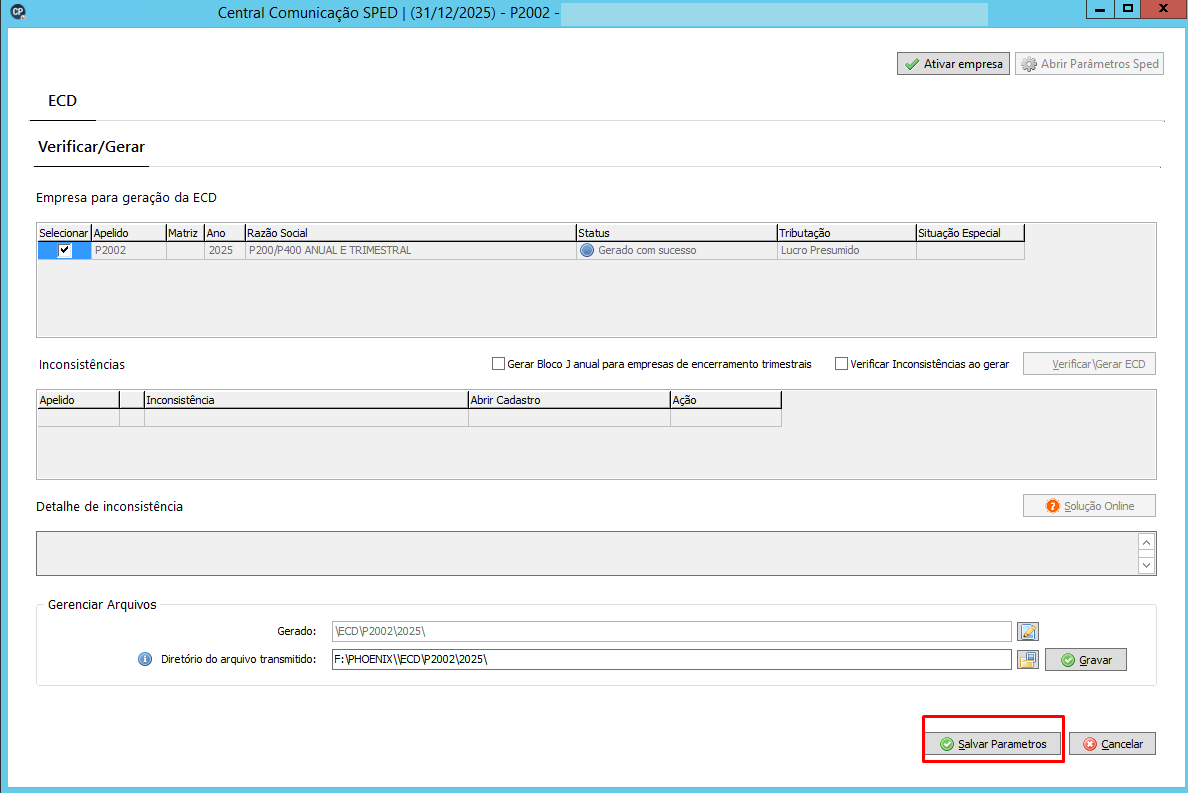Click scroll up arrow in detail box
Viewport: 1188px width, 793px height.
point(1146,542)
